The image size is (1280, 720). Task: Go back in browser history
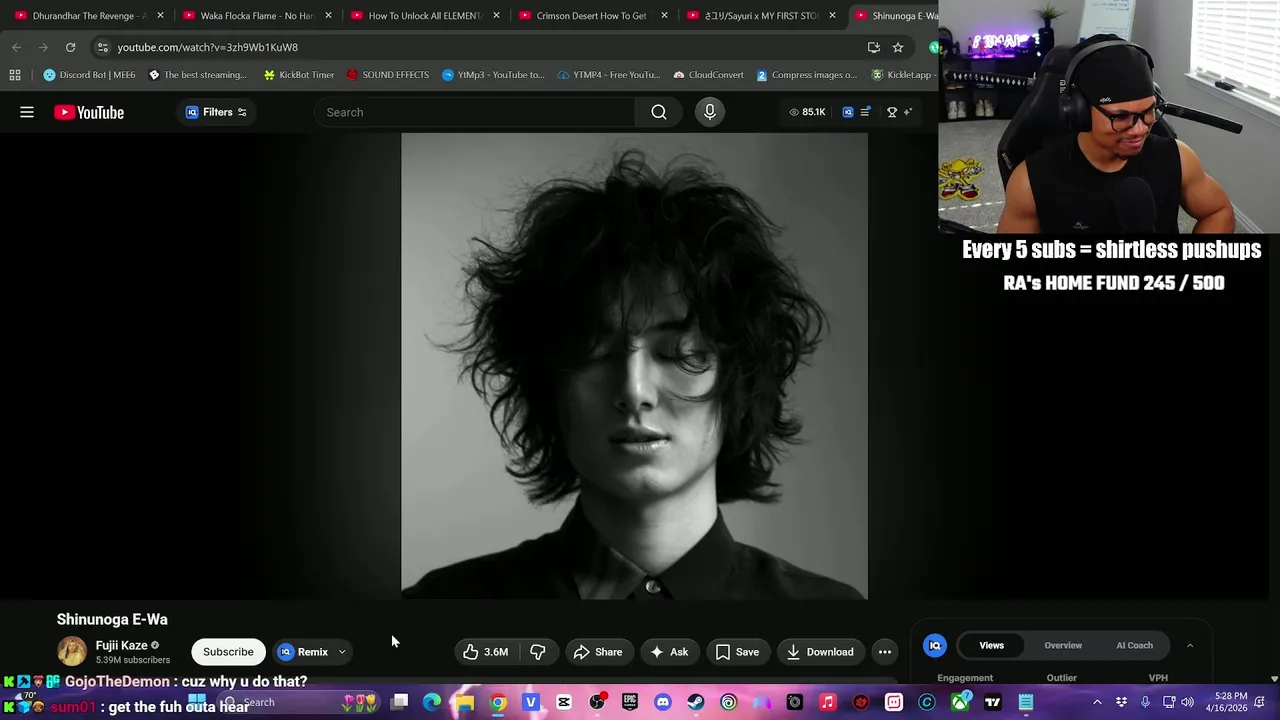point(17,47)
